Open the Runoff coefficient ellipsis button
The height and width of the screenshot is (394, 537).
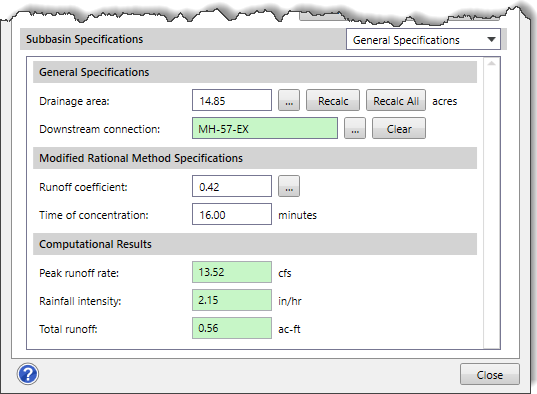pos(289,186)
